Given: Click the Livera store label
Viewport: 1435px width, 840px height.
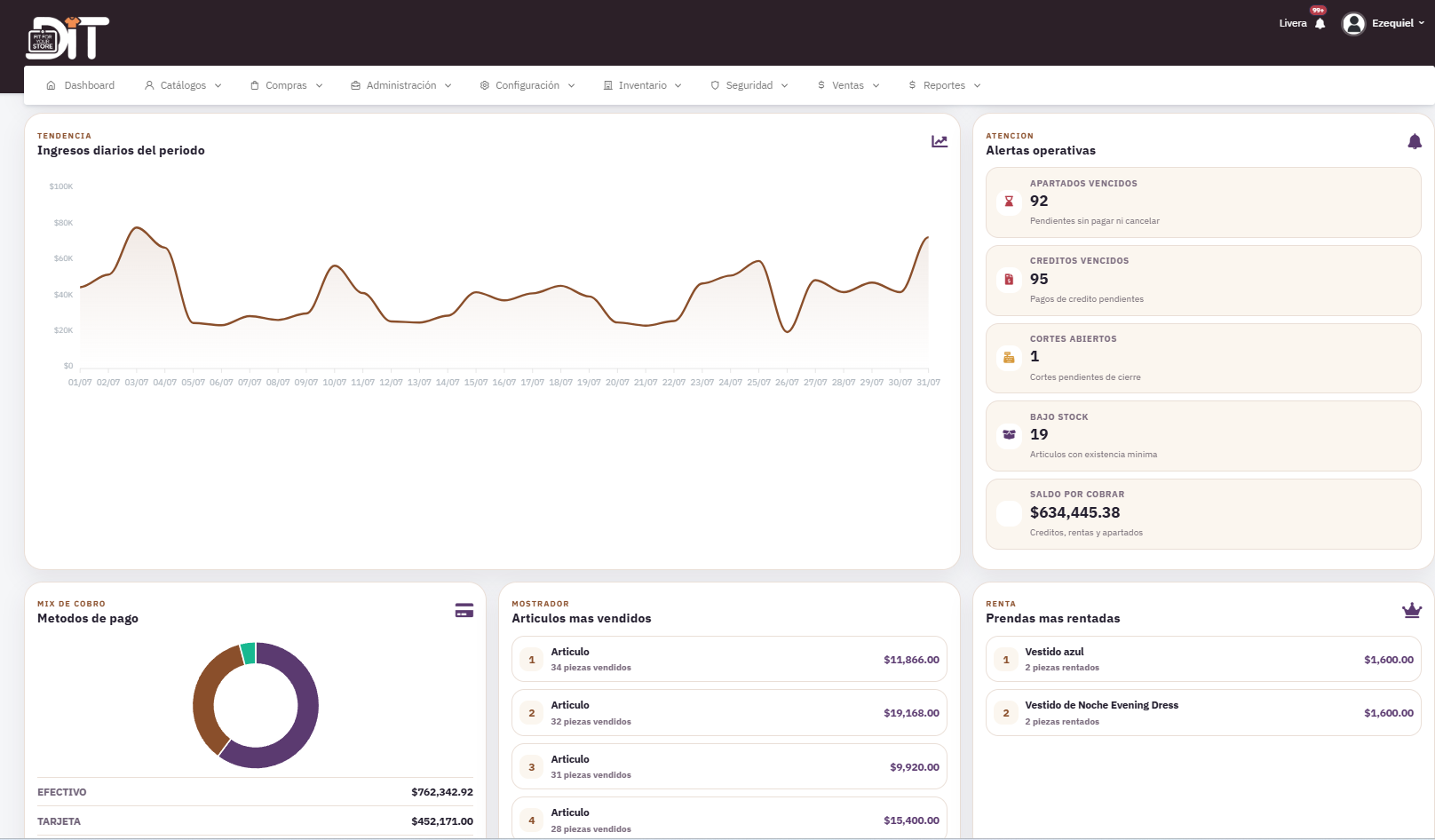Looking at the screenshot, I should coord(1293,24).
